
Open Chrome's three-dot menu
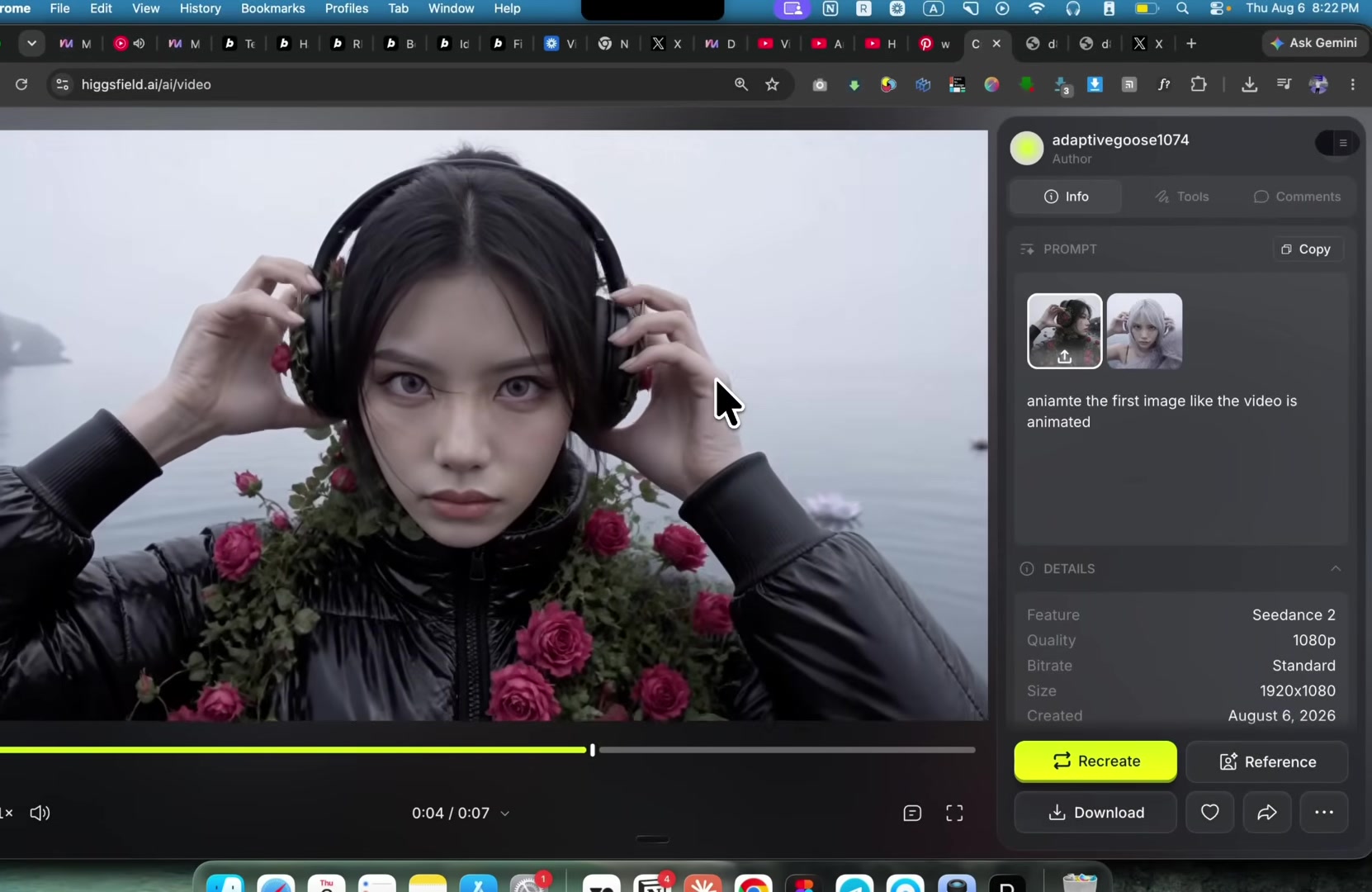1352,84
